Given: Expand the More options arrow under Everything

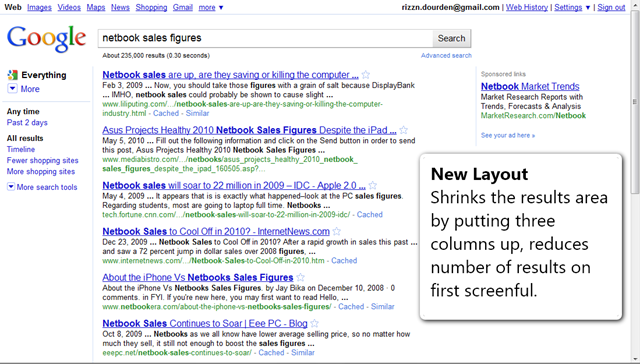Looking at the screenshot, I should (x=12, y=89).
